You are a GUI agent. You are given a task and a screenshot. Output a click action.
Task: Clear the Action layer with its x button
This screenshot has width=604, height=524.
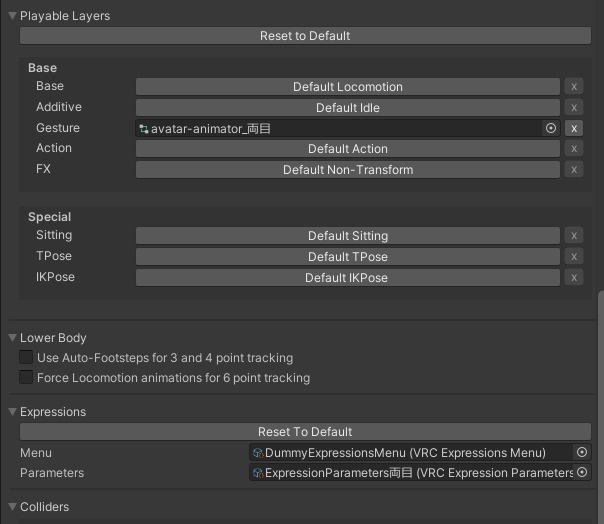tap(574, 149)
